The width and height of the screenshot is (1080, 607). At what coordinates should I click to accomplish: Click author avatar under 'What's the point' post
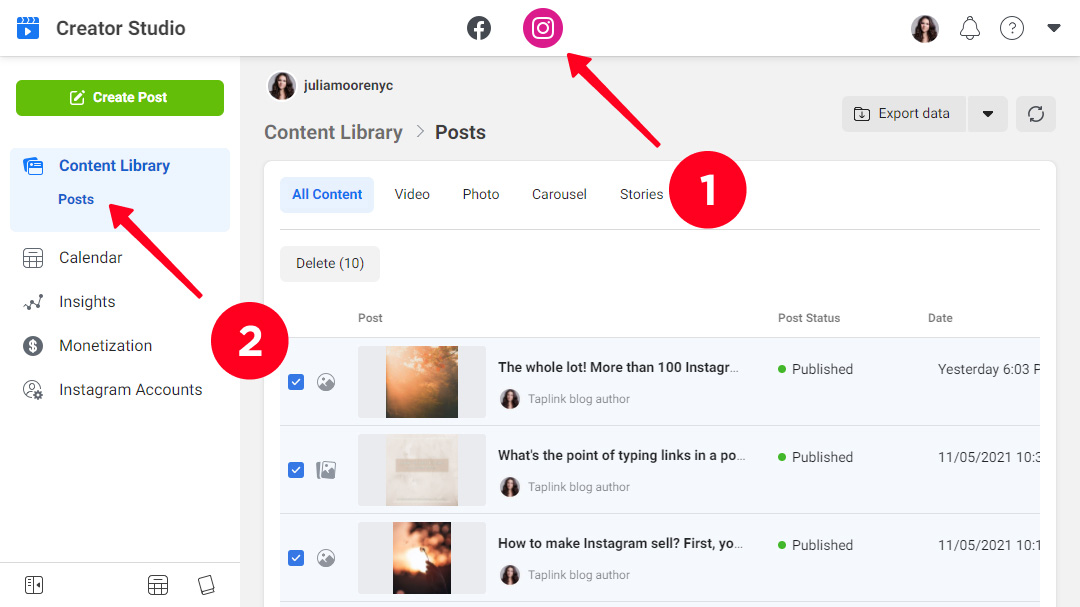510,487
